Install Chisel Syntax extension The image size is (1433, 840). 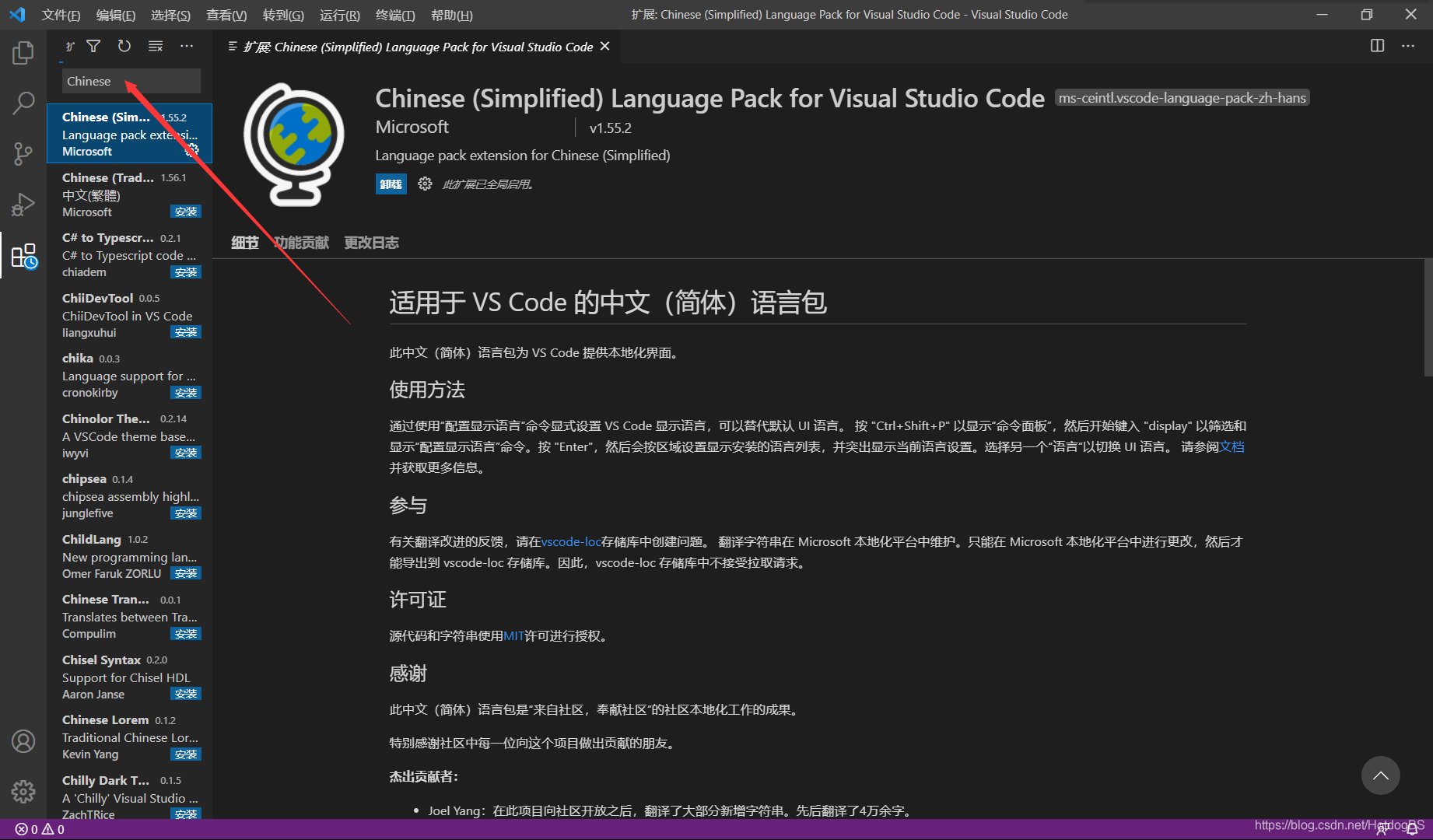(186, 694)
